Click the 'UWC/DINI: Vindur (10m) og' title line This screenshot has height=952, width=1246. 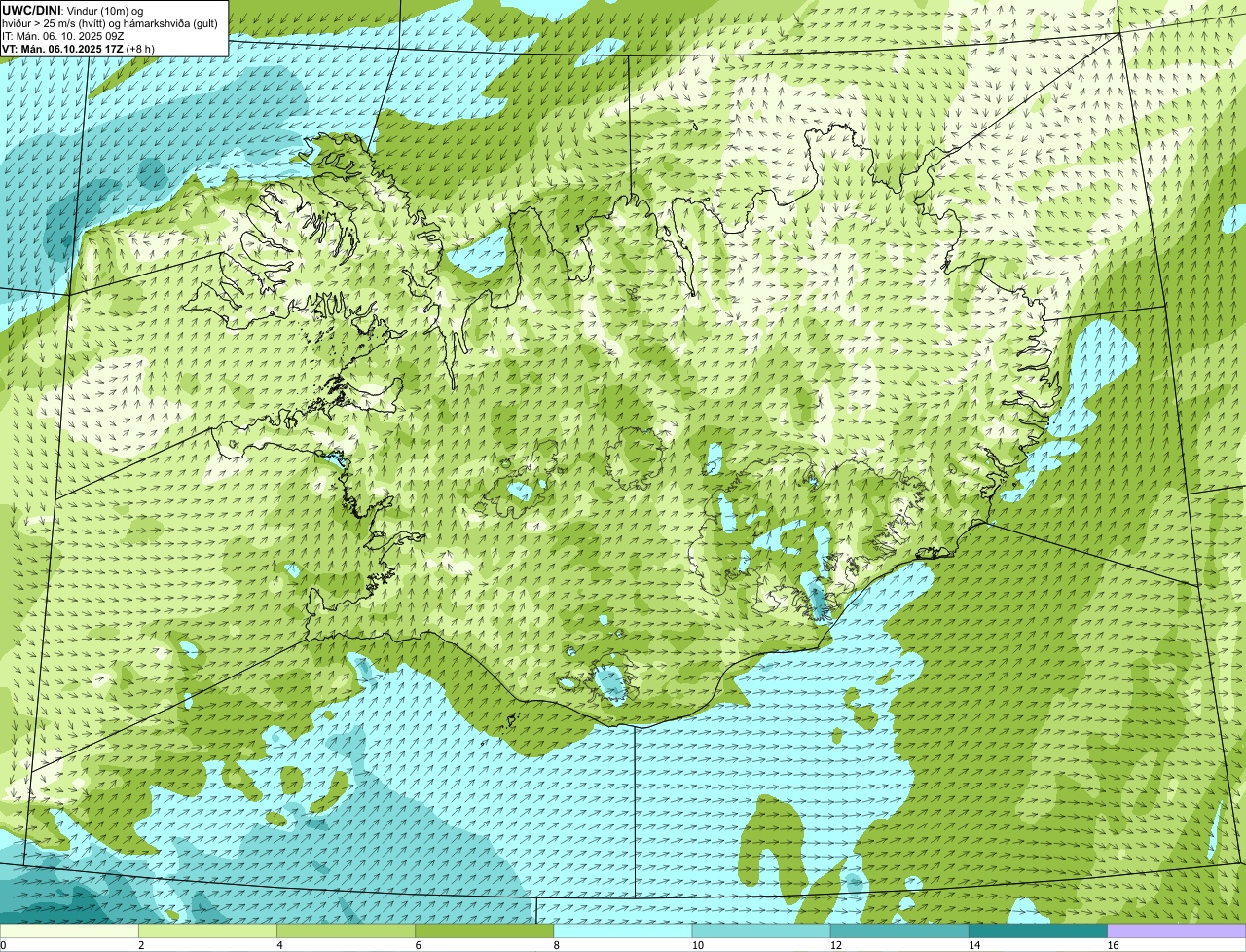point(73,10)
